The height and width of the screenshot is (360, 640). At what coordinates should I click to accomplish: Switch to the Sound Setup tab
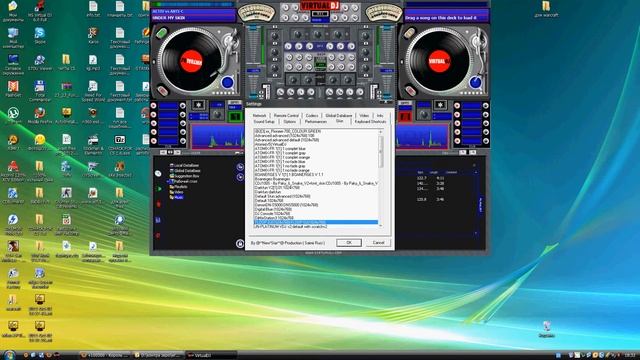(264, 122)
